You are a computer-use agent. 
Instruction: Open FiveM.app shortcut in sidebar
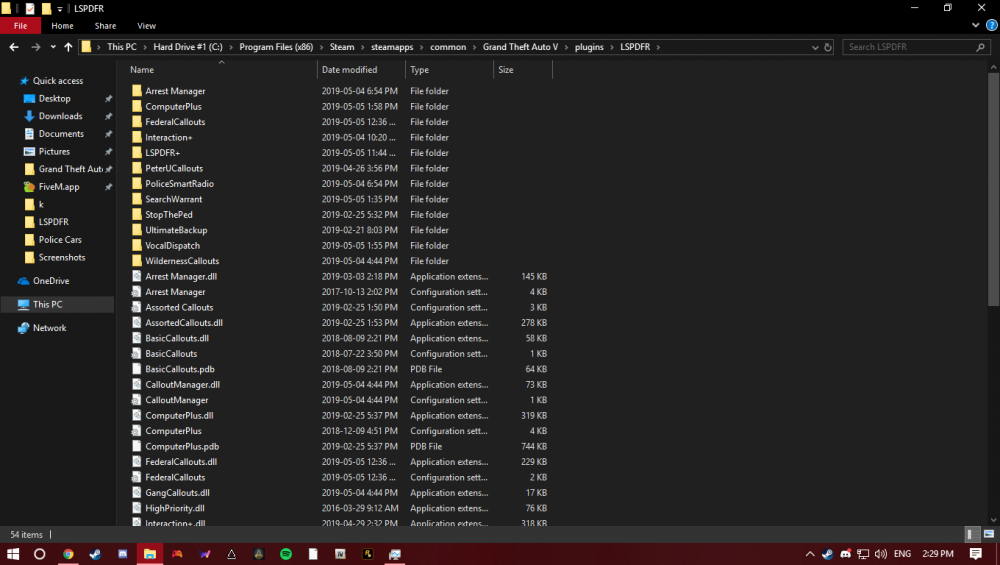tap(59, 187)
